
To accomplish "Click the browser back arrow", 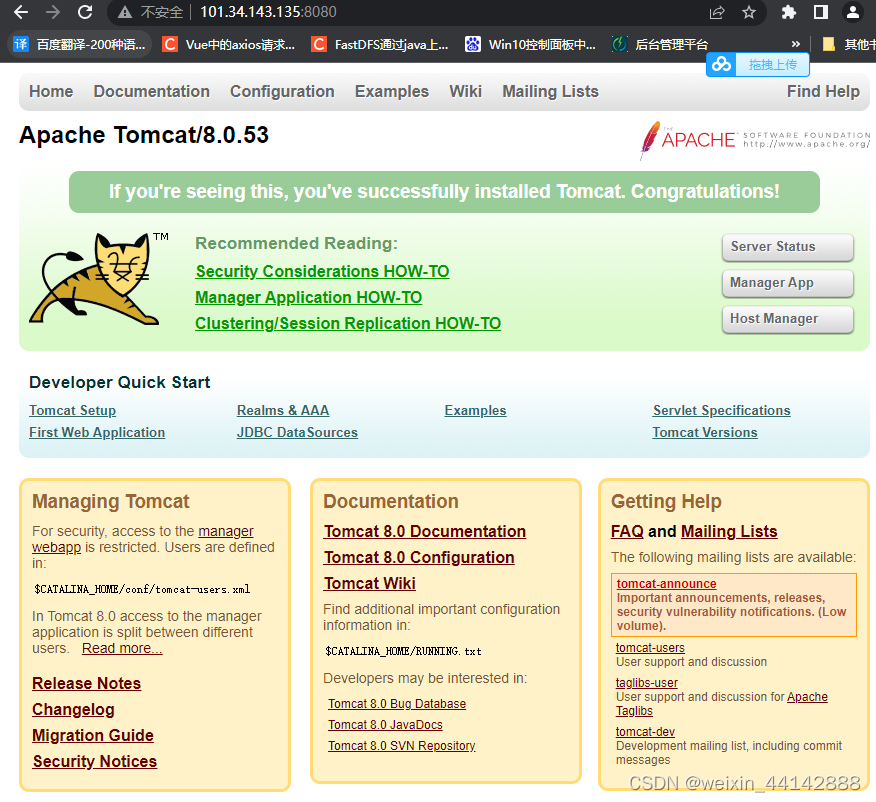I will point(21,12).
